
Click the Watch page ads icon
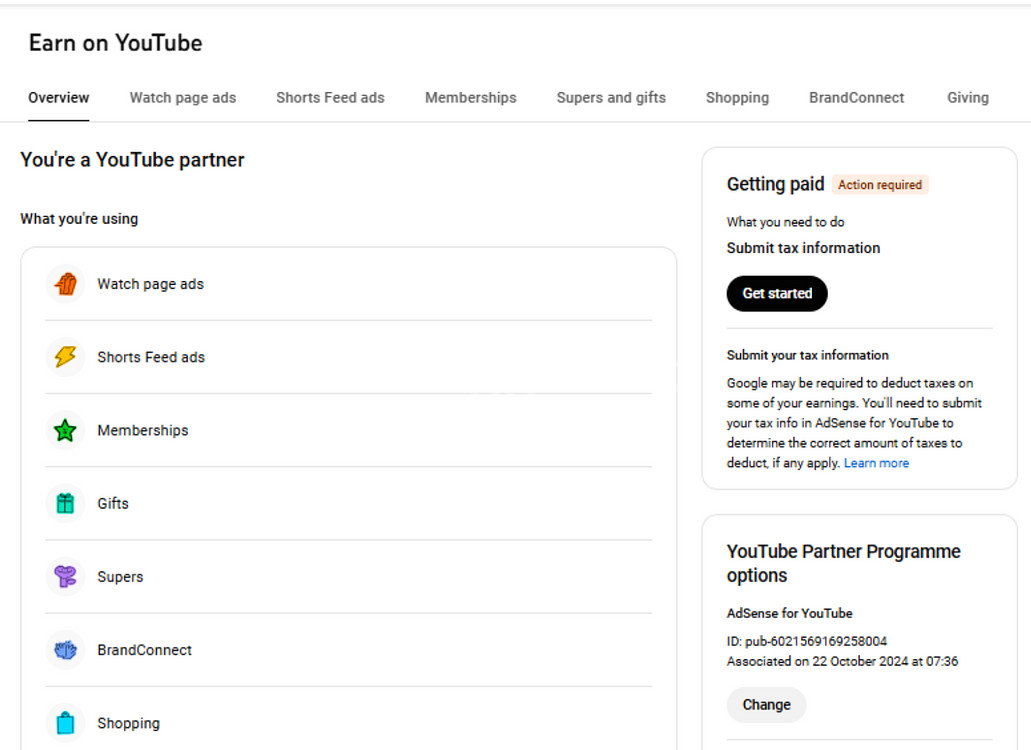[65, 284]
